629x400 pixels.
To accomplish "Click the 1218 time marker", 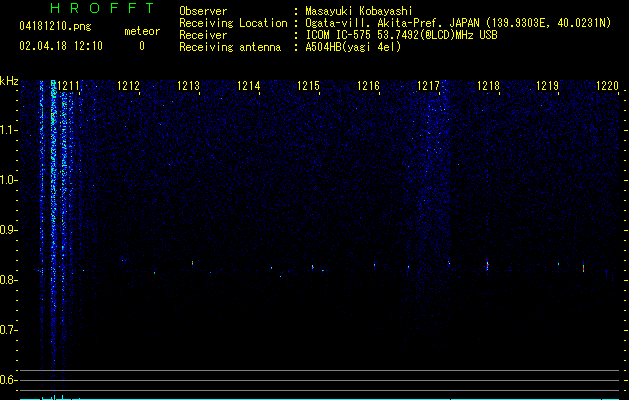I will click(488, 86).
